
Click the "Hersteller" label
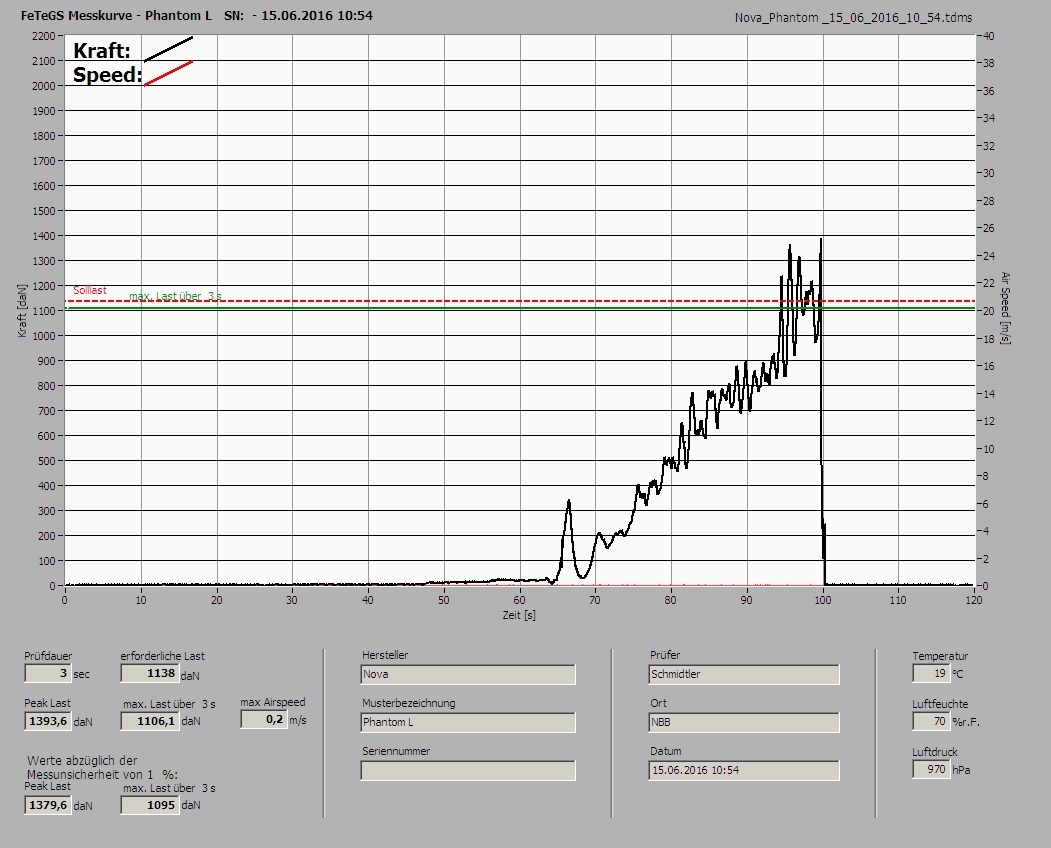[385, 655]
